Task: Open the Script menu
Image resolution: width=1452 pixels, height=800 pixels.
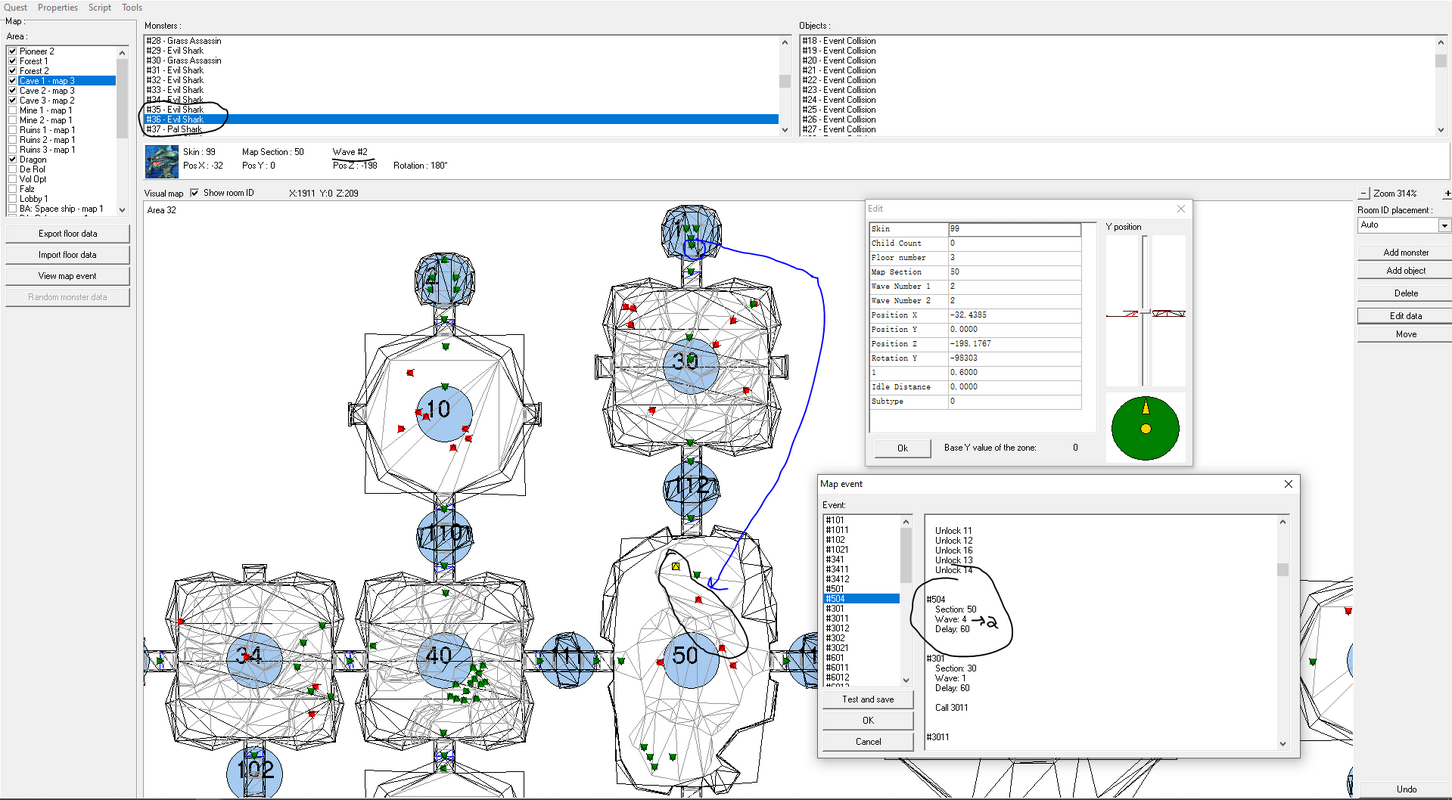Action: coord(100,7)
